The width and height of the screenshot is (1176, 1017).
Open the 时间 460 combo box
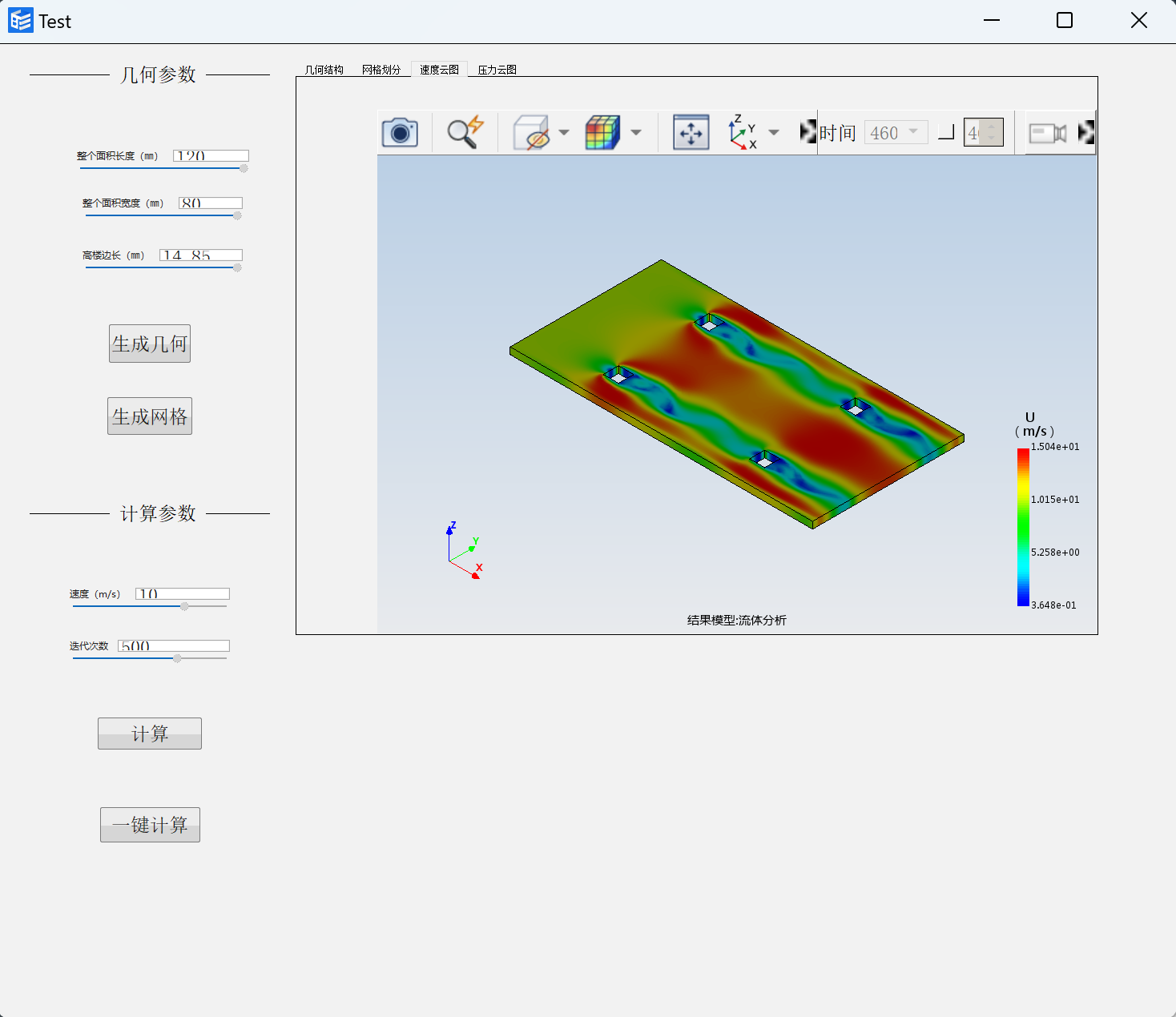click(x=896, y=132)
